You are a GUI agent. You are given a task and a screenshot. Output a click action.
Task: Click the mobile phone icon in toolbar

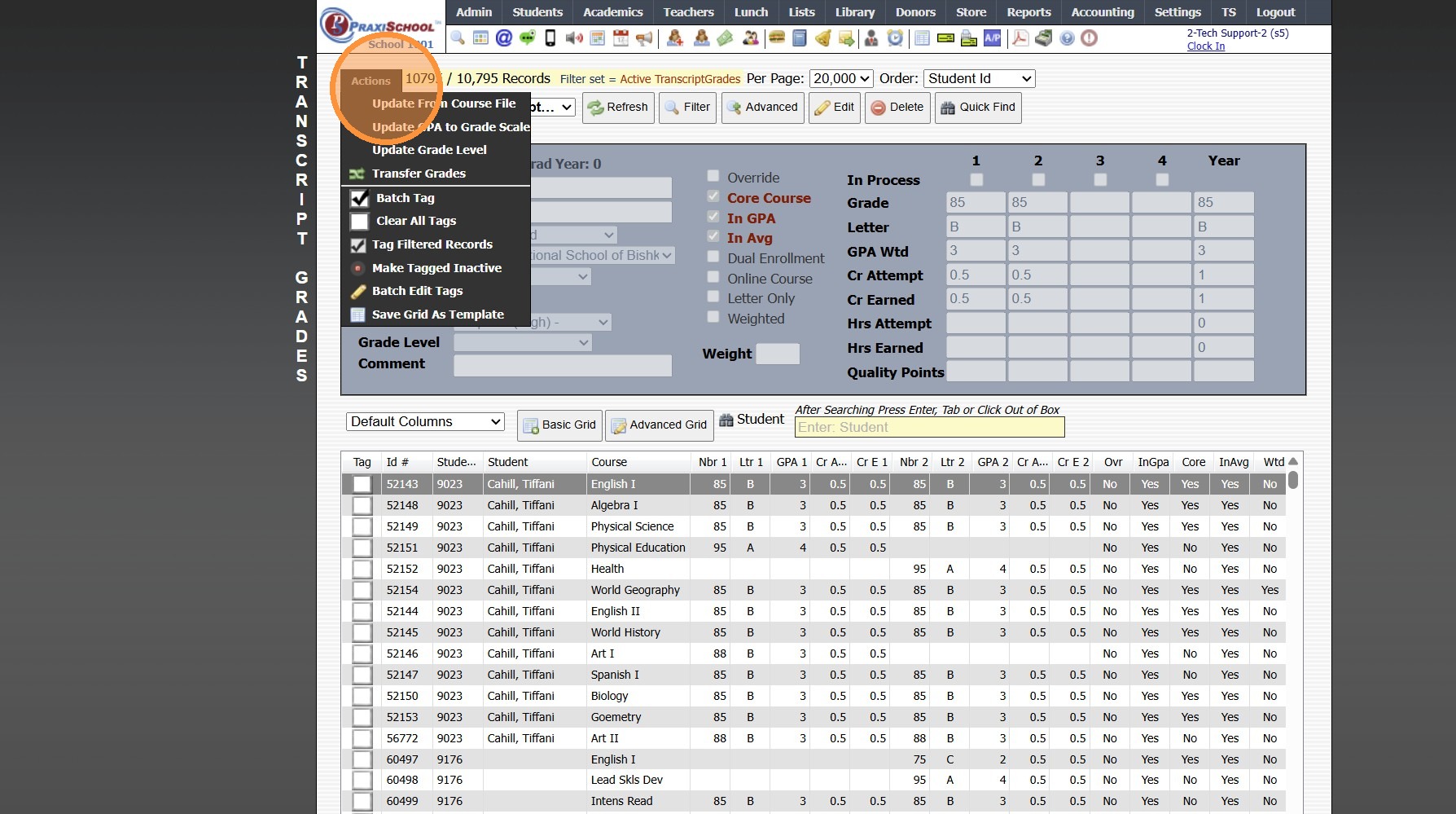click(x=550, y=38)
